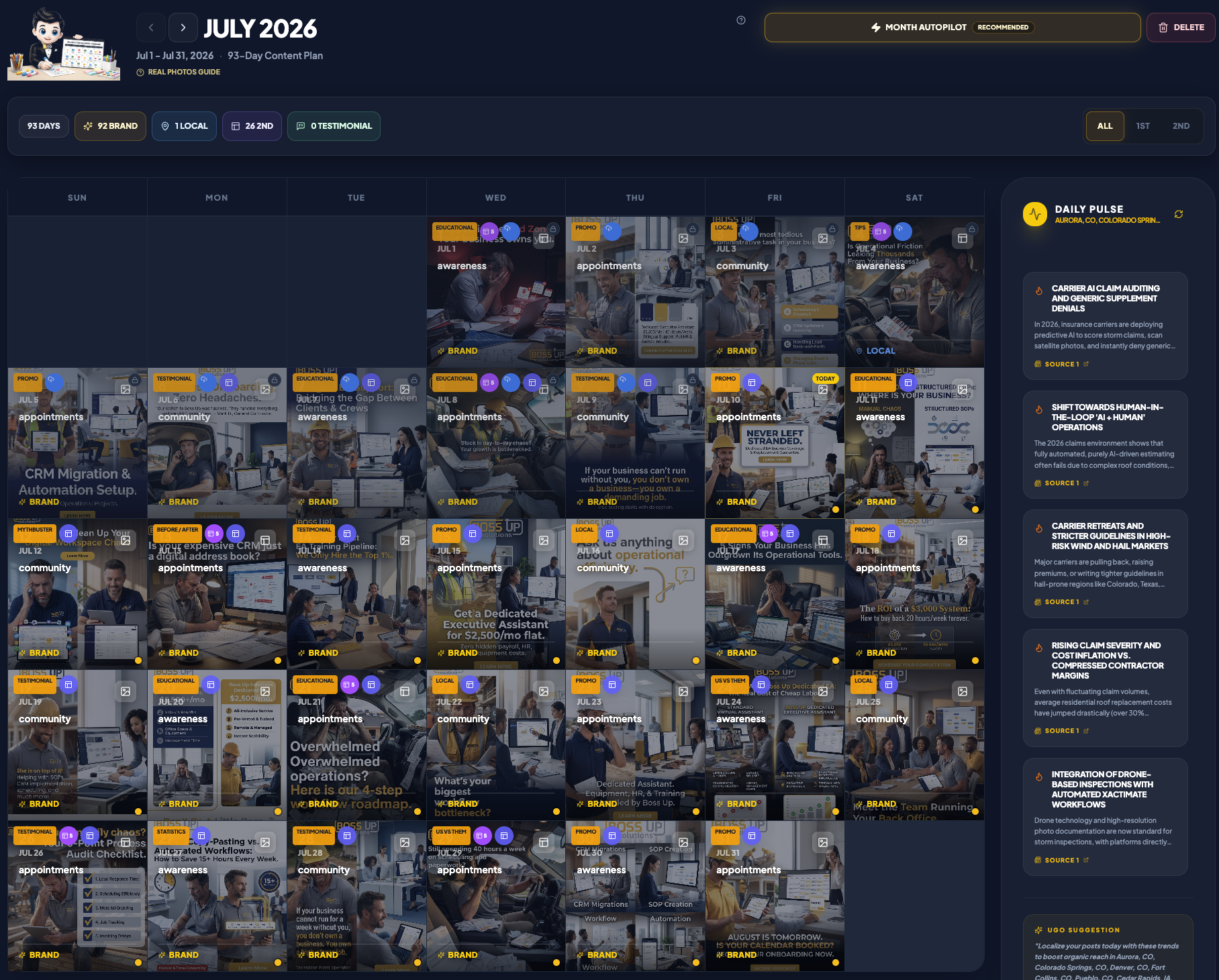Screen dimensions: 1219x980
Task: Go to the next month with the right chevron
Action: [183, 28]
